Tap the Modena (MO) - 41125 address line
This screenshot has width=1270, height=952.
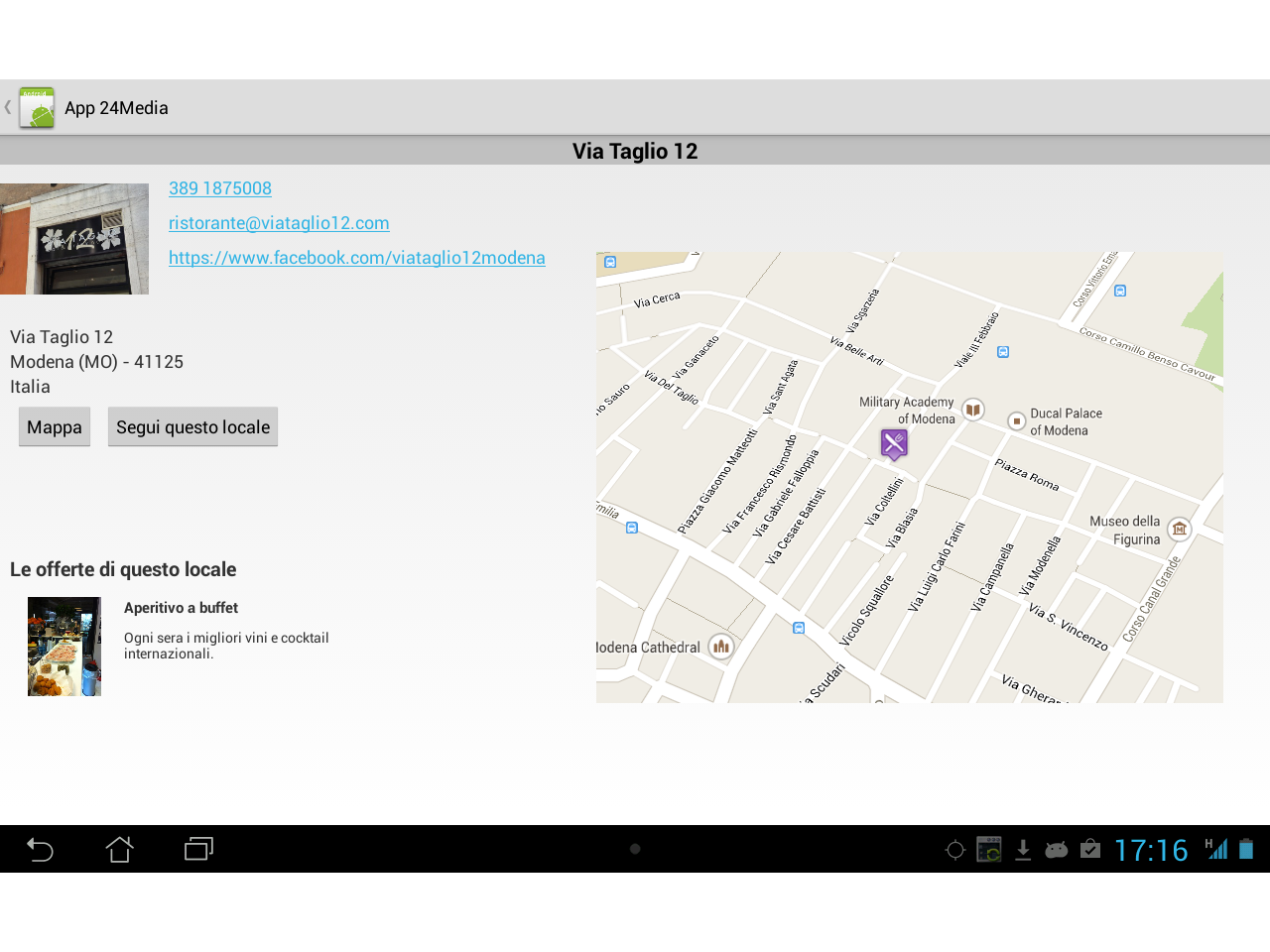(x=97, y=362)
